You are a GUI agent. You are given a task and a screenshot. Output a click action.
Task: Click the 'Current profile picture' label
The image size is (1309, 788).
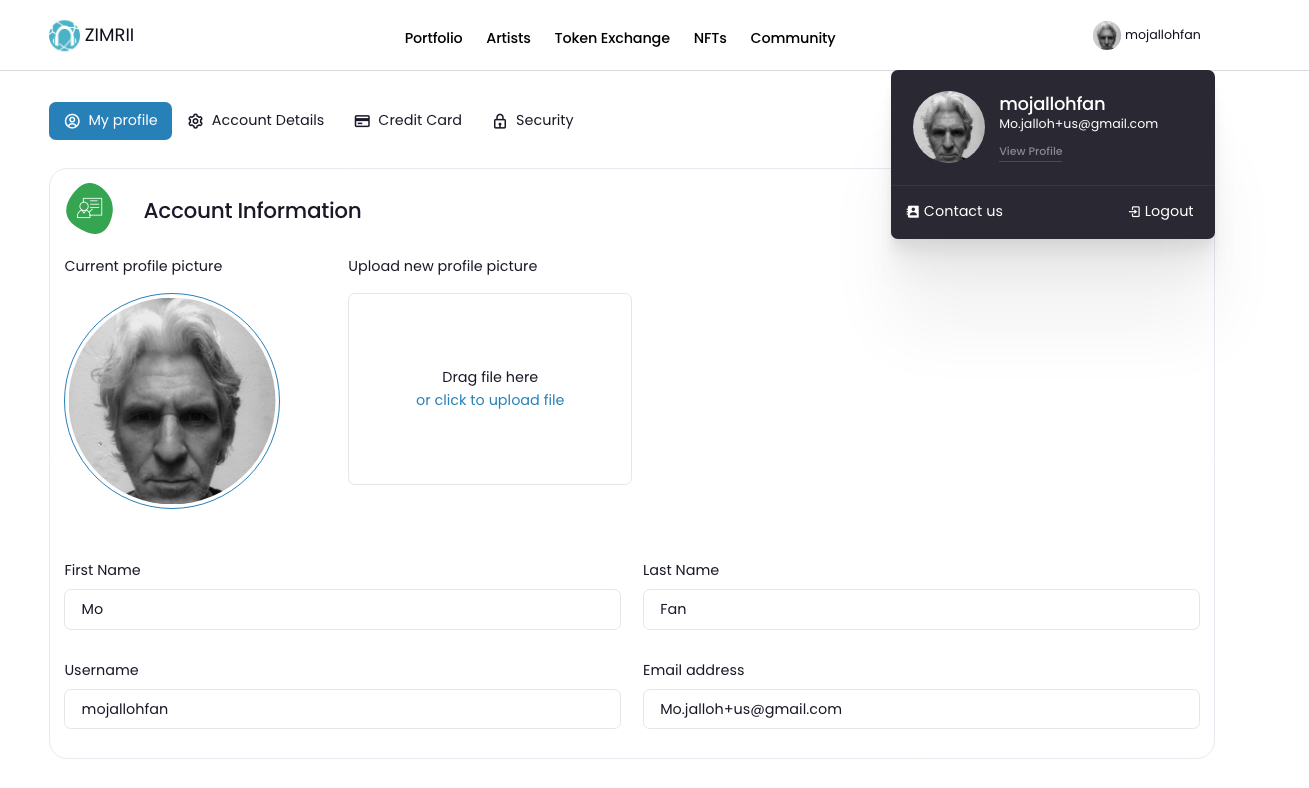pyautogui.click(x=143, y=266)
